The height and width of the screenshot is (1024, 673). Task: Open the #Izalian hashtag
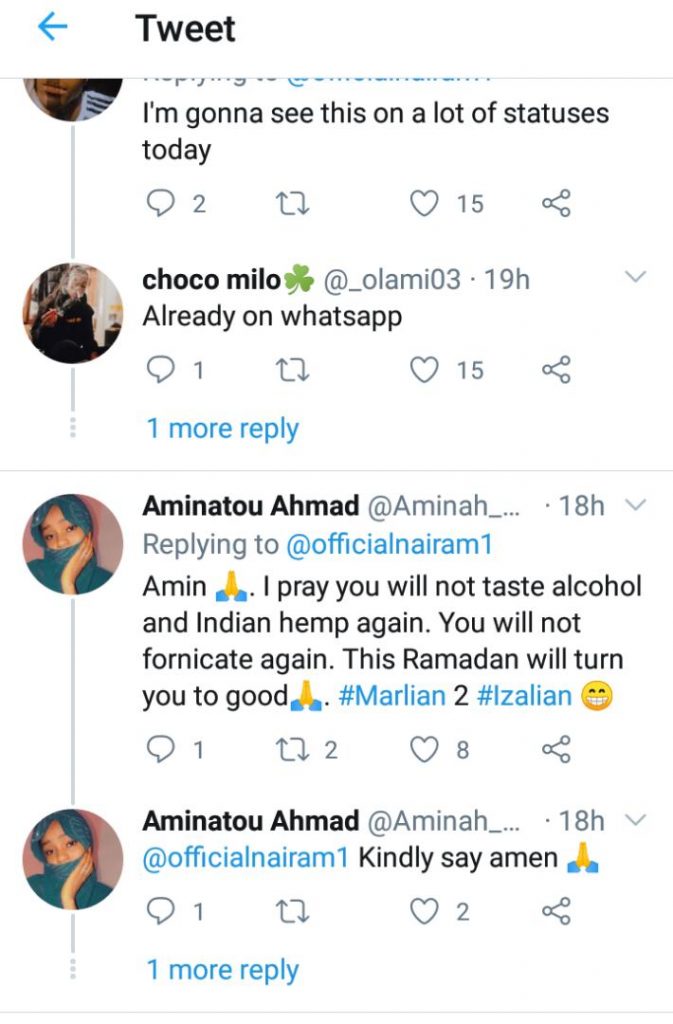click(x=524, y=697)
